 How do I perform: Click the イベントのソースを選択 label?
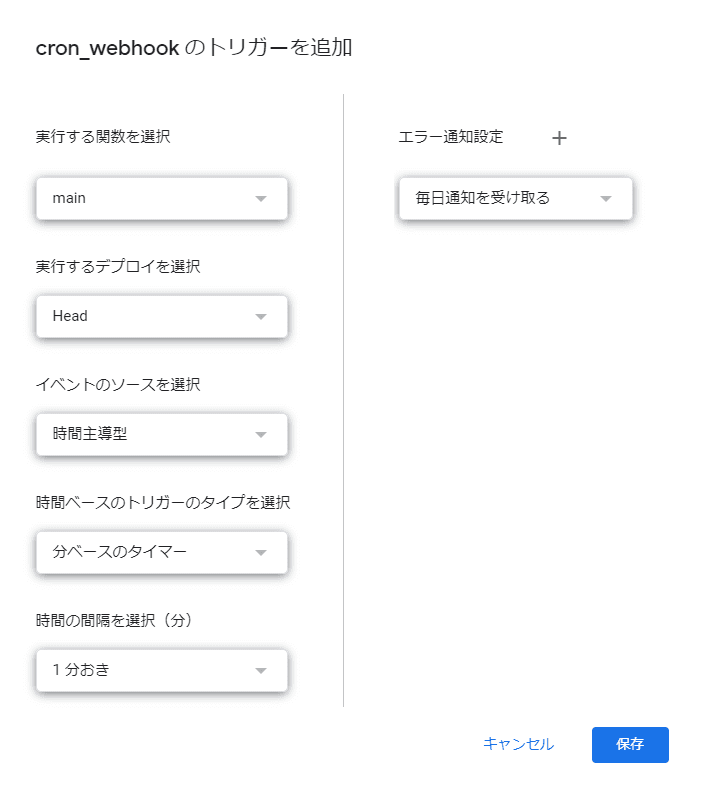click(x=117, y=384)
